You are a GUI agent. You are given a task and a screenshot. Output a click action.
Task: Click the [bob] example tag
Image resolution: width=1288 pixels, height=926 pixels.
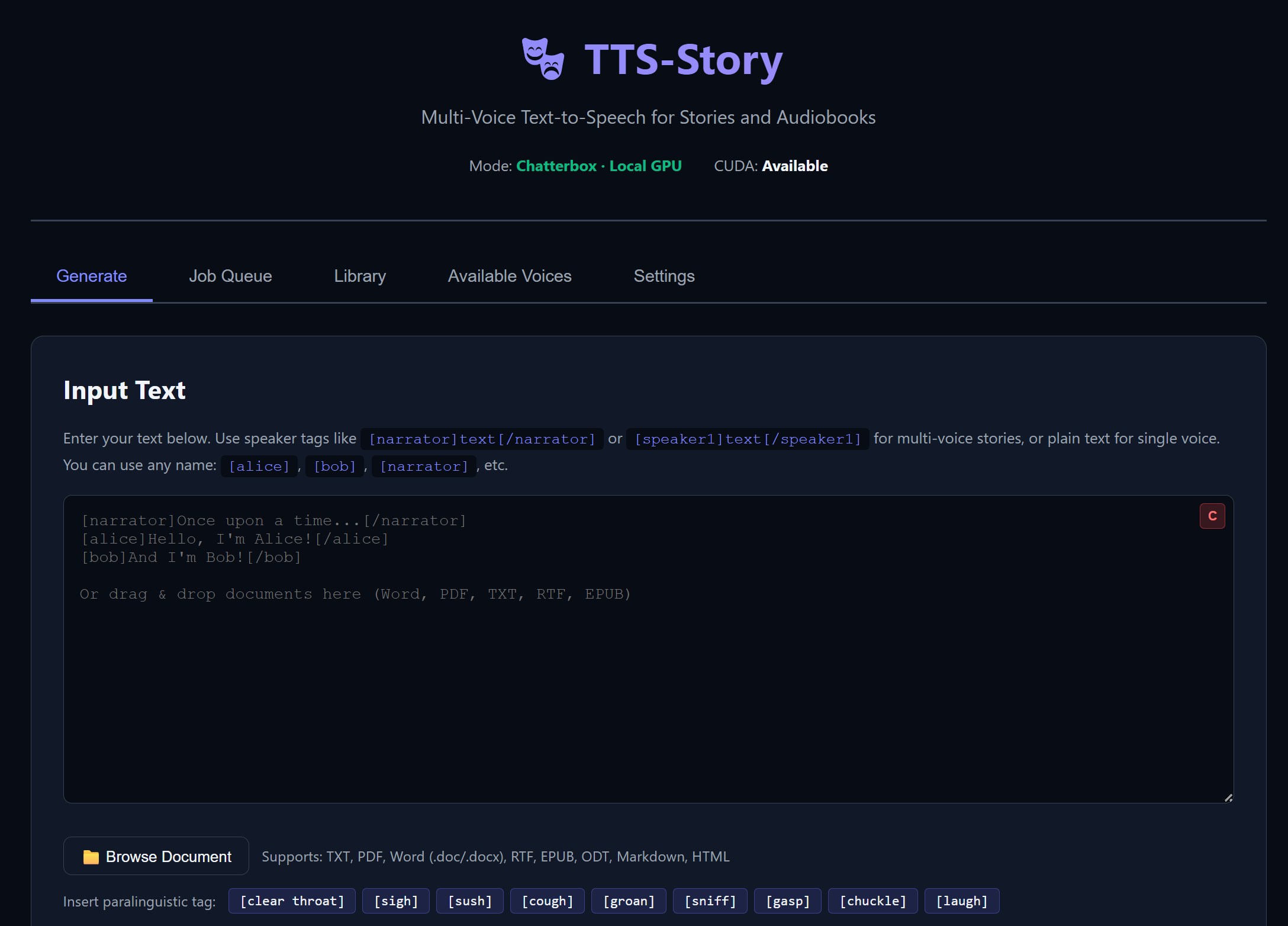pyautogui.click(x=334, y=466)
